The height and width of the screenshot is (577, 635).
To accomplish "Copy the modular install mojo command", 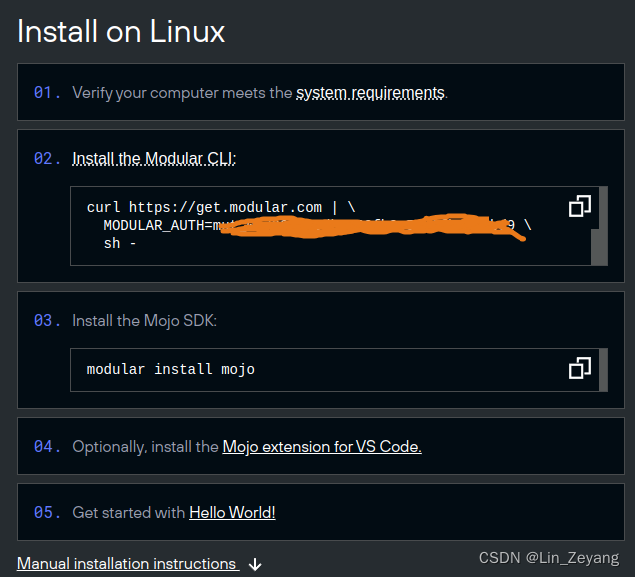I will (580, 368).
